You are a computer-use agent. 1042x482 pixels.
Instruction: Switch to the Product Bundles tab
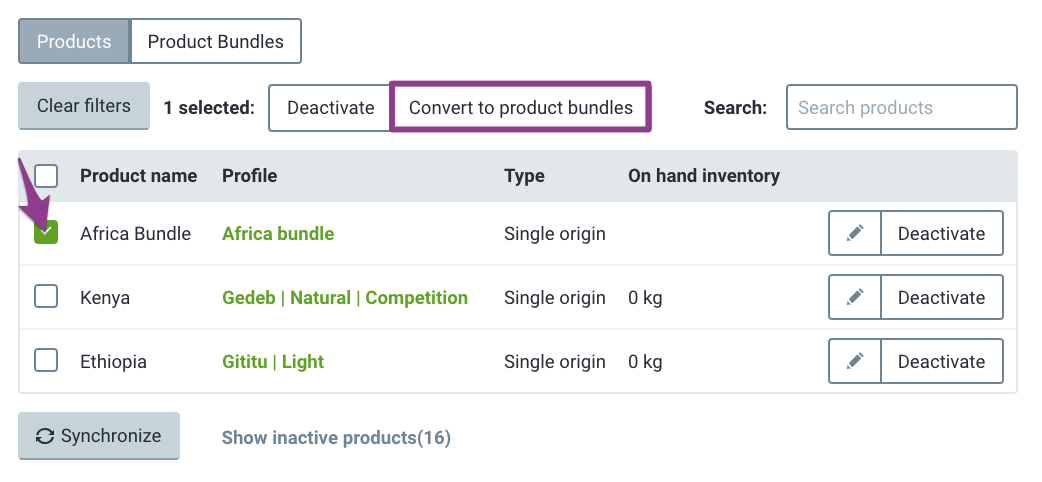pyautogui.click(x=216, y=41)
